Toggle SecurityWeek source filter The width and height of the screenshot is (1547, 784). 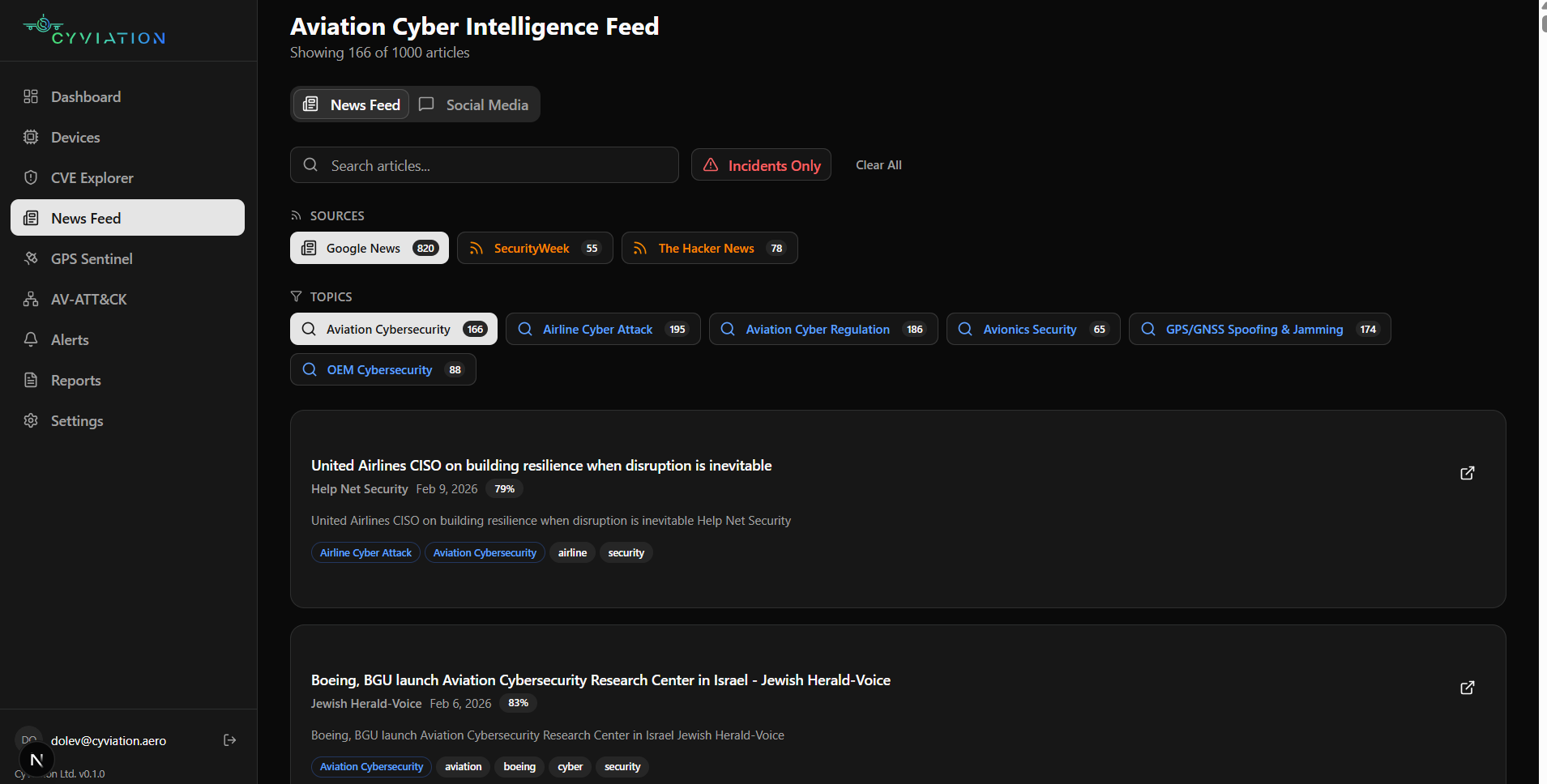coord(535,248)
